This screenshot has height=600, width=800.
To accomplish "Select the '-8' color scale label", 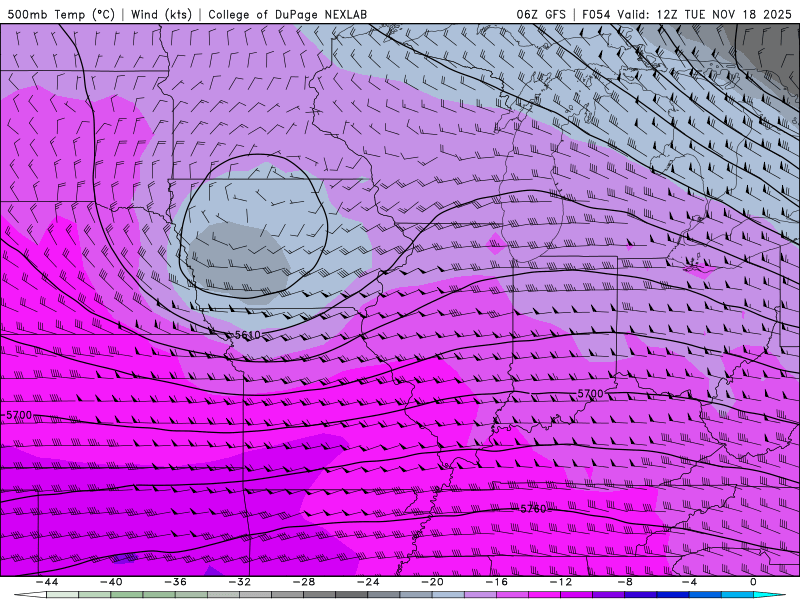I will tap(625, 582).
